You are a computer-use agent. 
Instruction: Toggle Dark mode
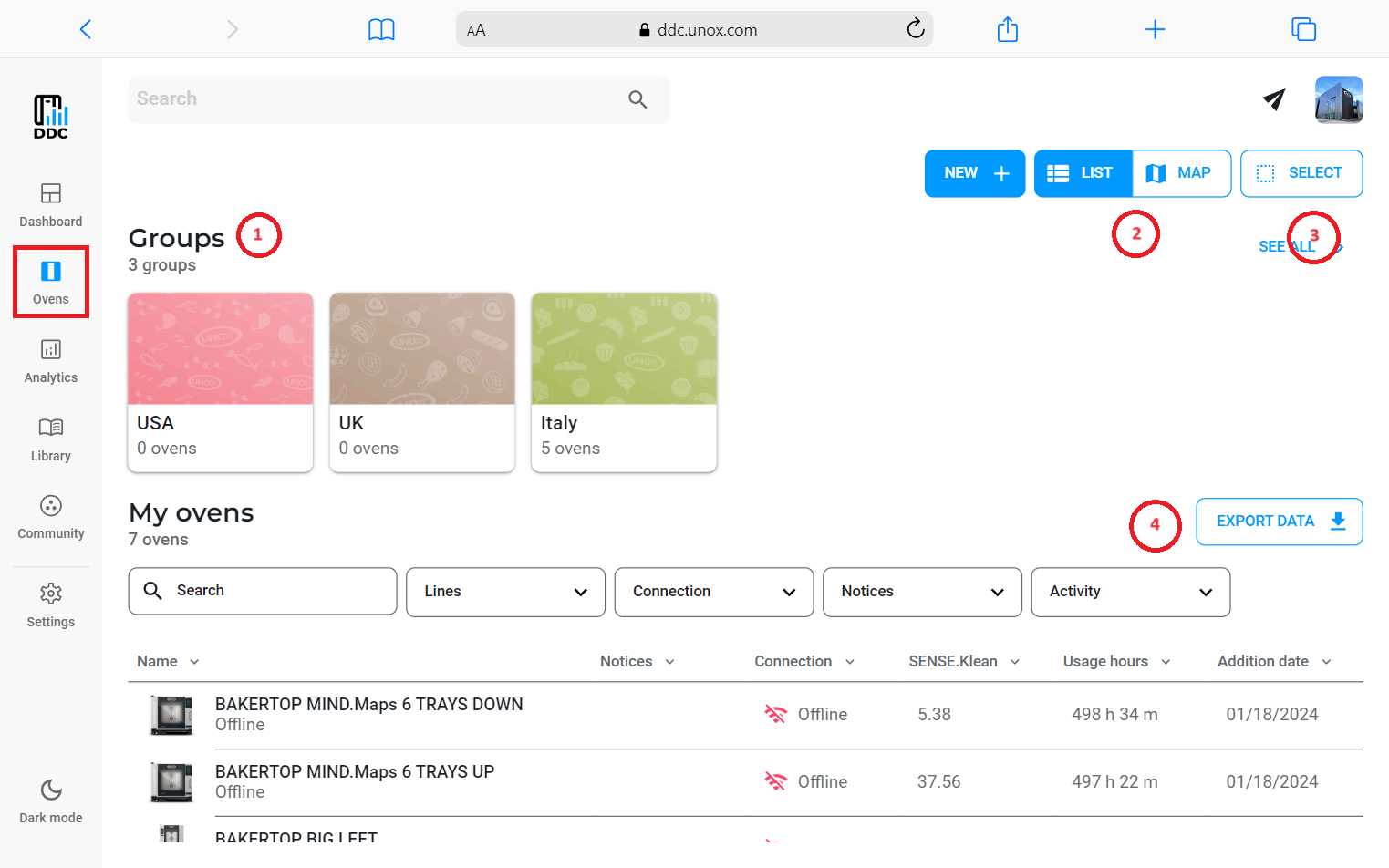51,801
